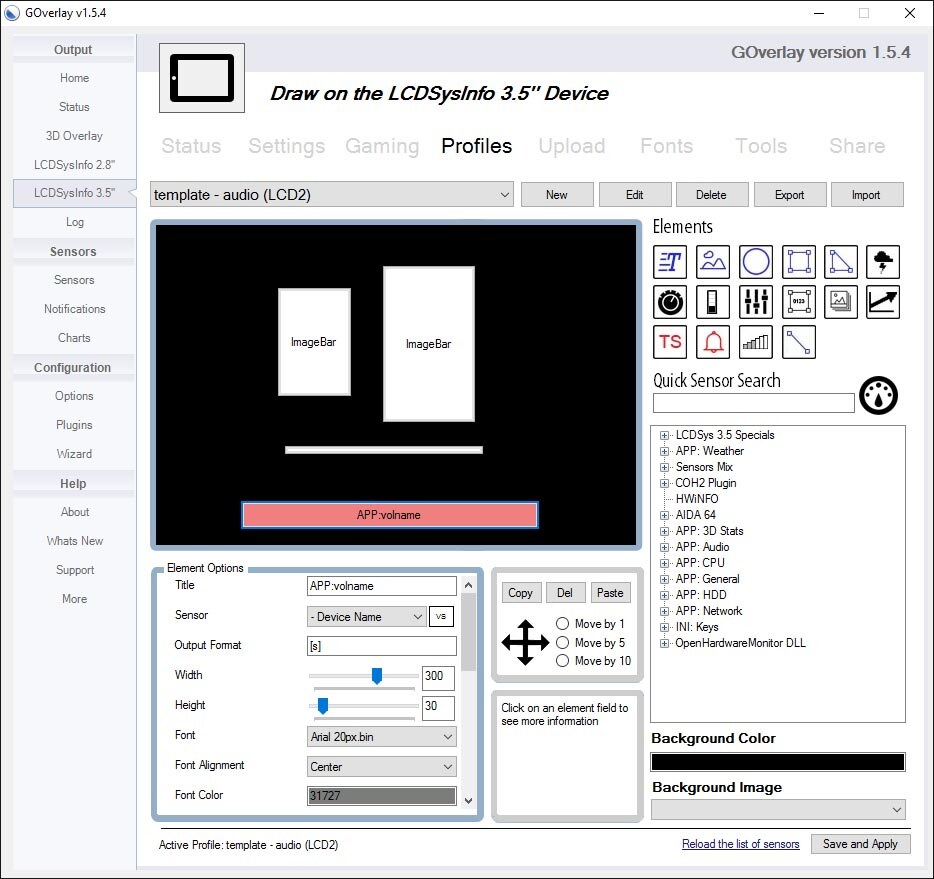Click the sensor gauge icon beside Quick Sensor Search
The width and height of the screenshot is (934, 879).
coord(878,395)
